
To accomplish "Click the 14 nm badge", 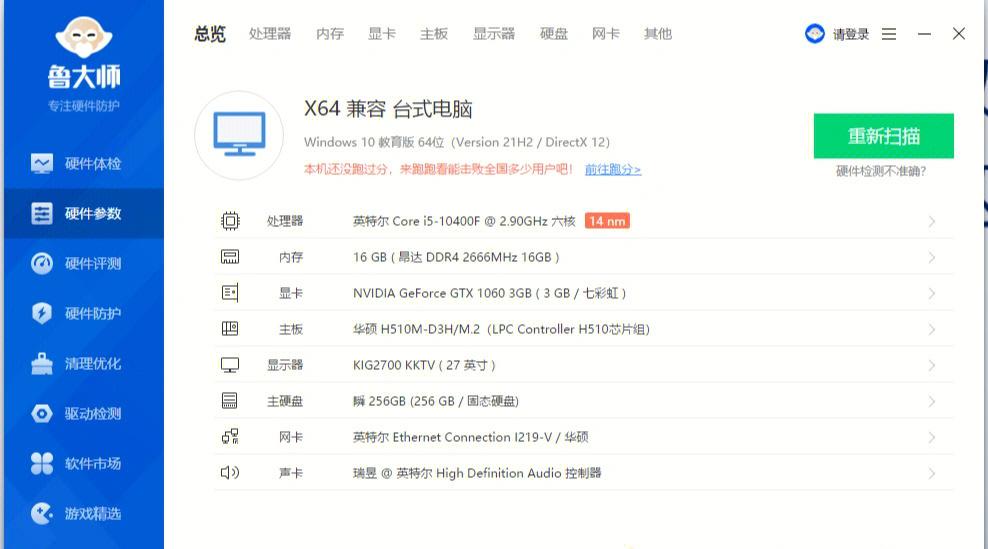I will pyautogui.click(x=607, y=221).
